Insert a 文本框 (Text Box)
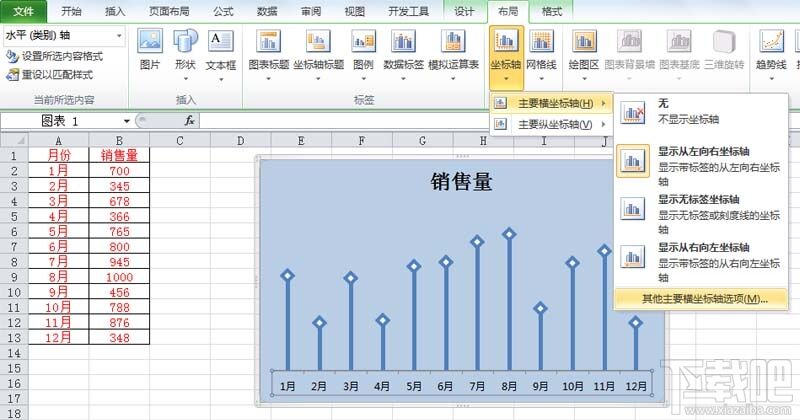This screenshot has width=800, height=420. [221, 54]
